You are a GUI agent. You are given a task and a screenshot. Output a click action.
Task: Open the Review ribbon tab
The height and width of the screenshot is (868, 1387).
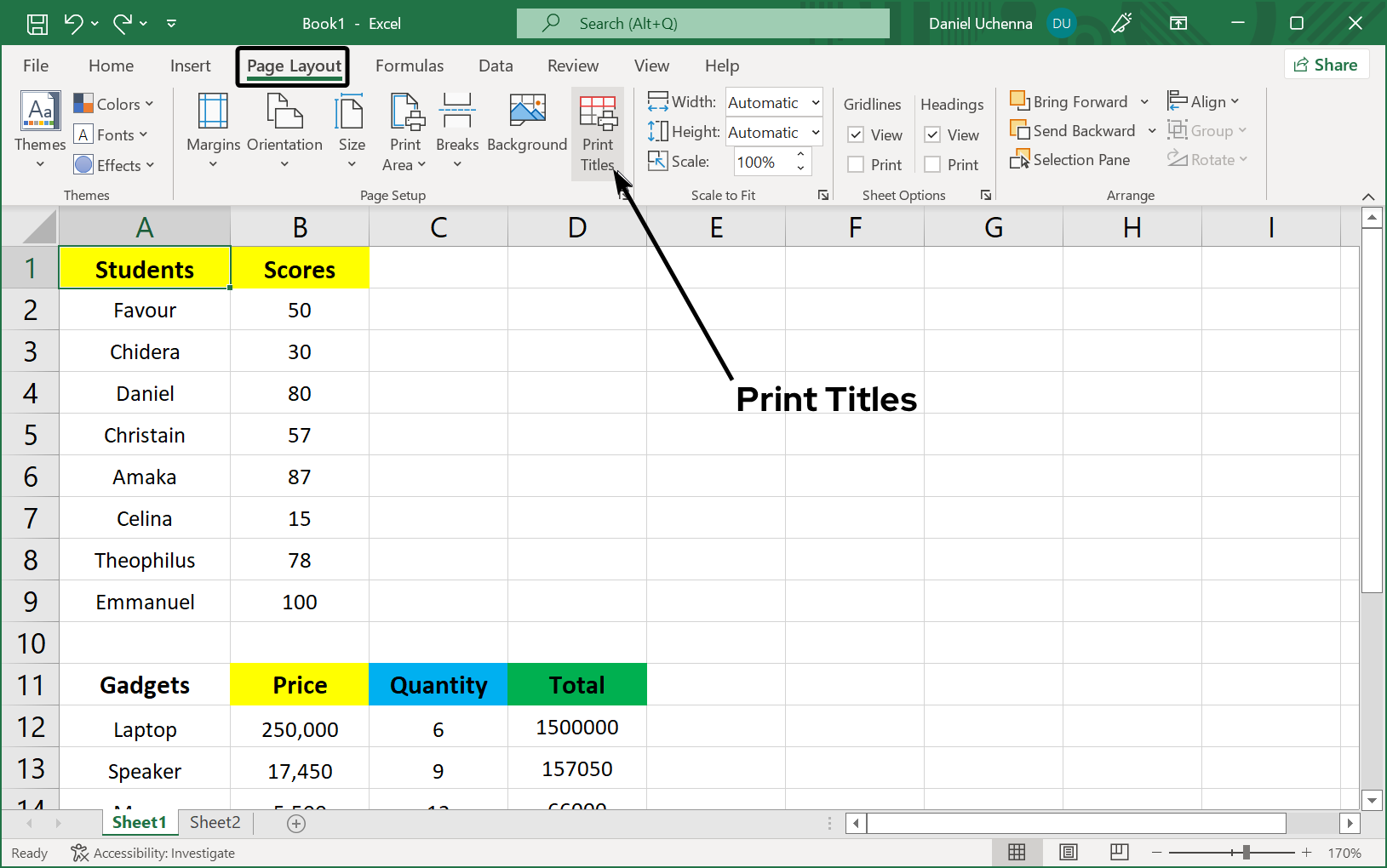[572, 66]
